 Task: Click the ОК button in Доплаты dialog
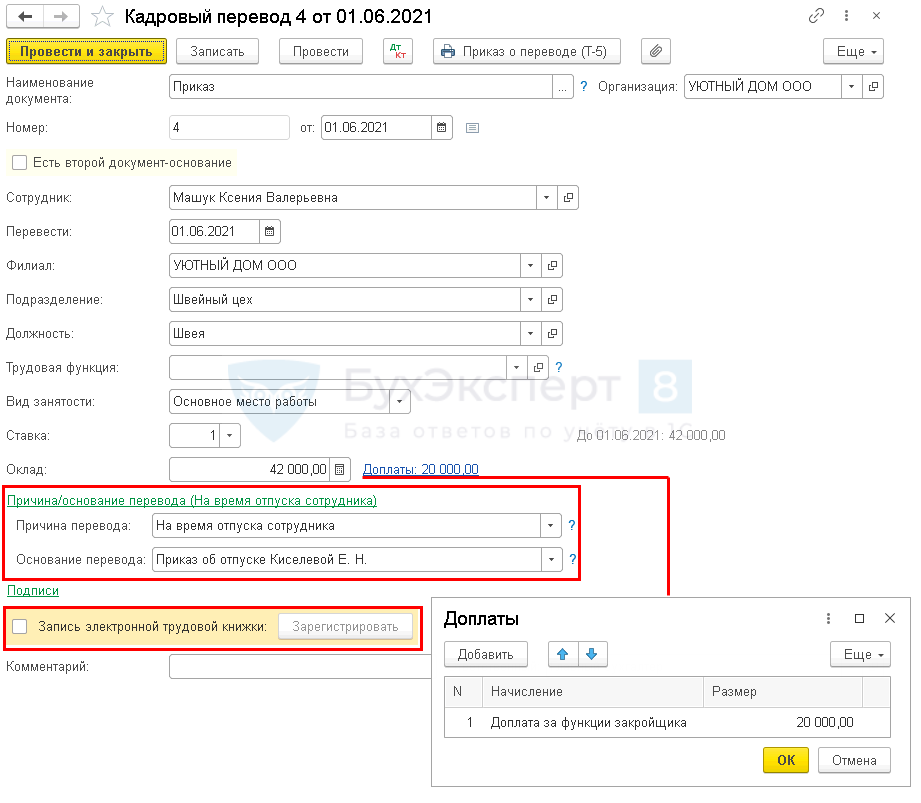tap(786, 760)
